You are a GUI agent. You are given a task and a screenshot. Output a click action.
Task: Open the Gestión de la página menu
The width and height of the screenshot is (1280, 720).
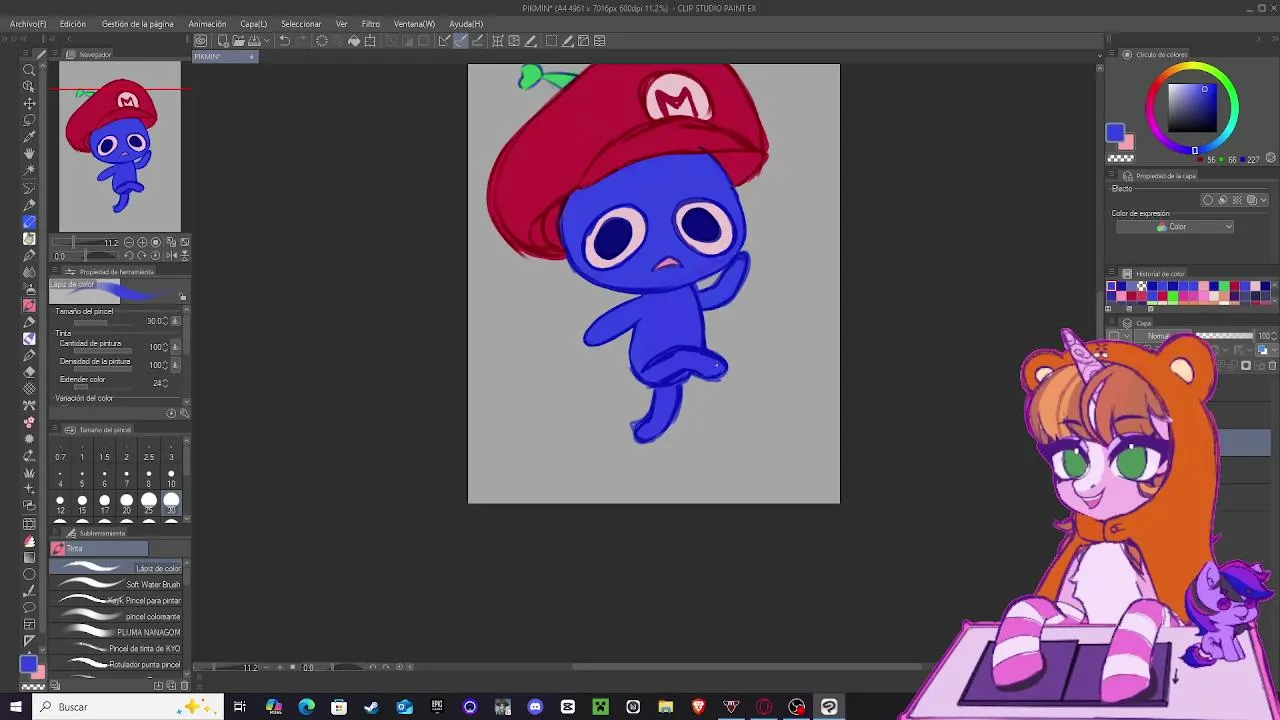pos(138,24)
